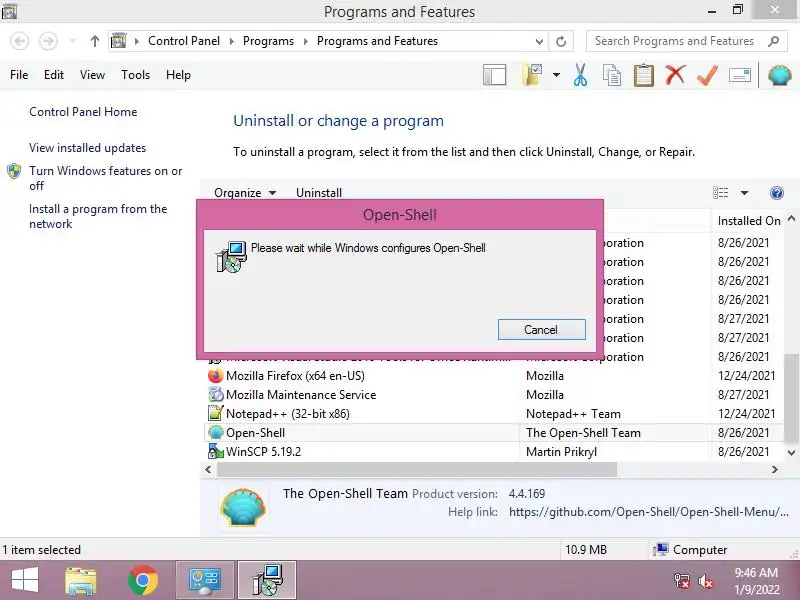Click the Copy toolbar icon

point(612,75)
